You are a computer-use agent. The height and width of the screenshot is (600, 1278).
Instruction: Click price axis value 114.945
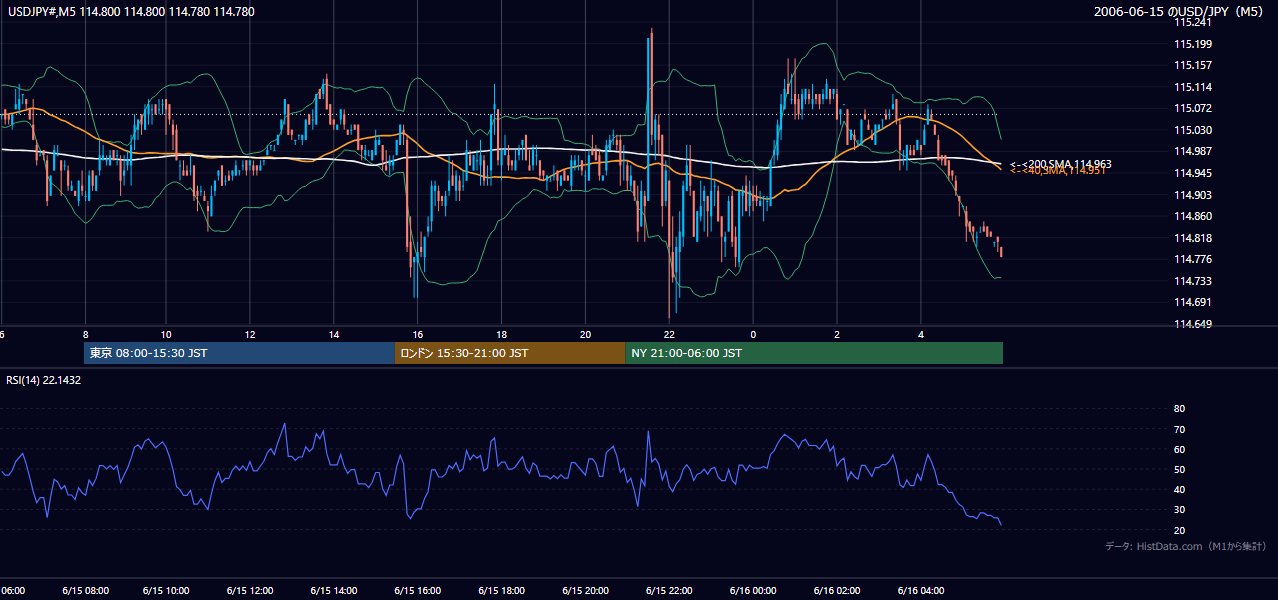1192,173
